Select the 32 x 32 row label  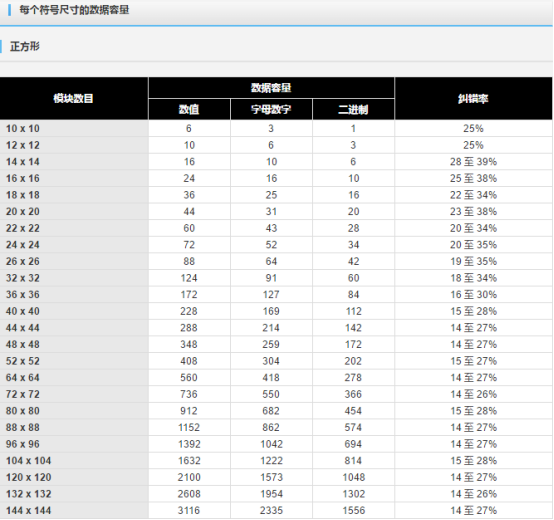click(23, 278)
